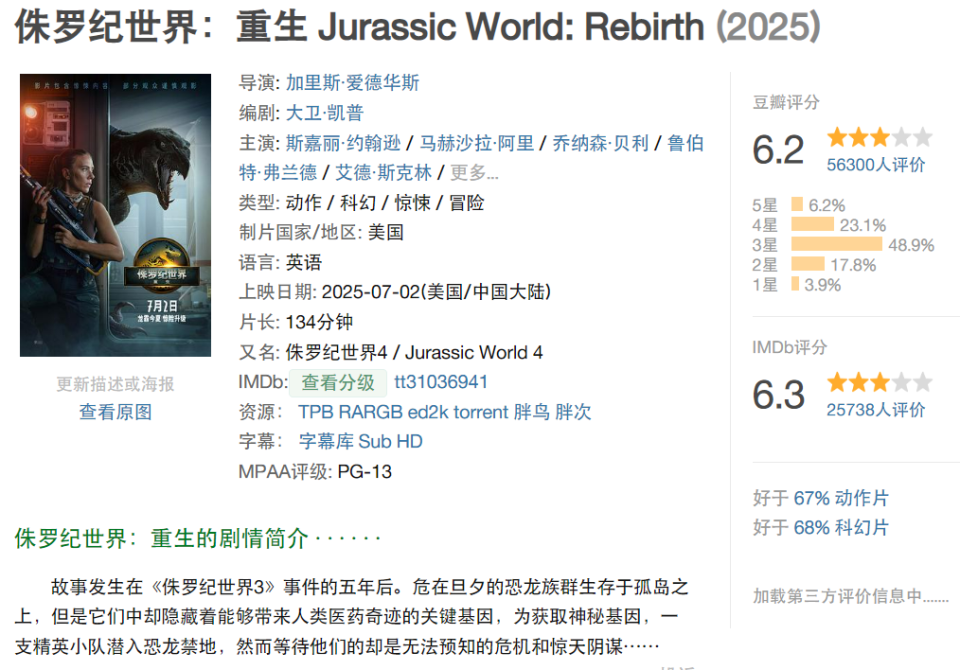This screenshot has height=670, width=960.
Task: Click 豆瓣评分 section label
Action: (786, 102)
